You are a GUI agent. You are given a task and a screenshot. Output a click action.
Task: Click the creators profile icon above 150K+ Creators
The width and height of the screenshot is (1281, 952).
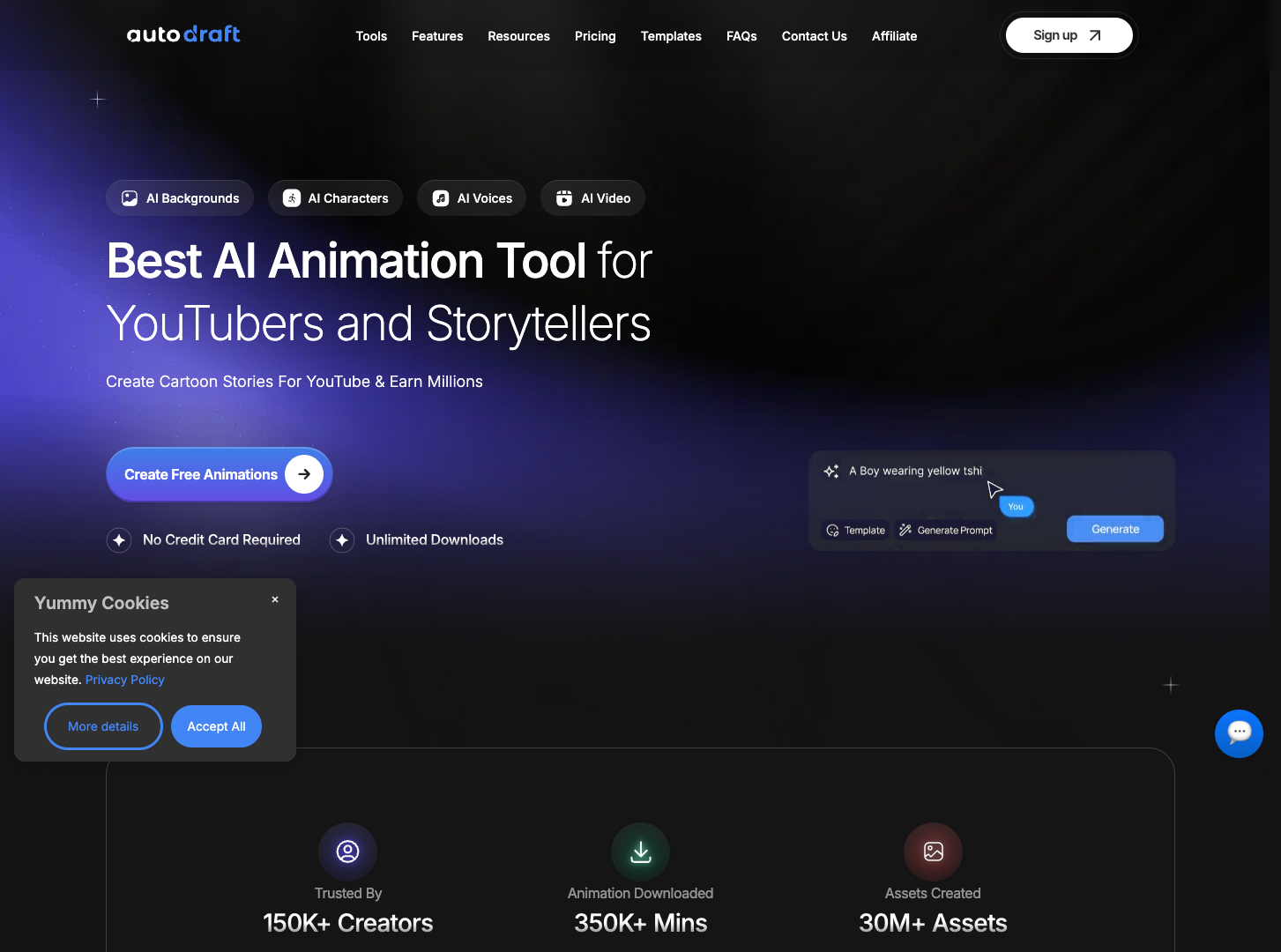click(347, 851)
